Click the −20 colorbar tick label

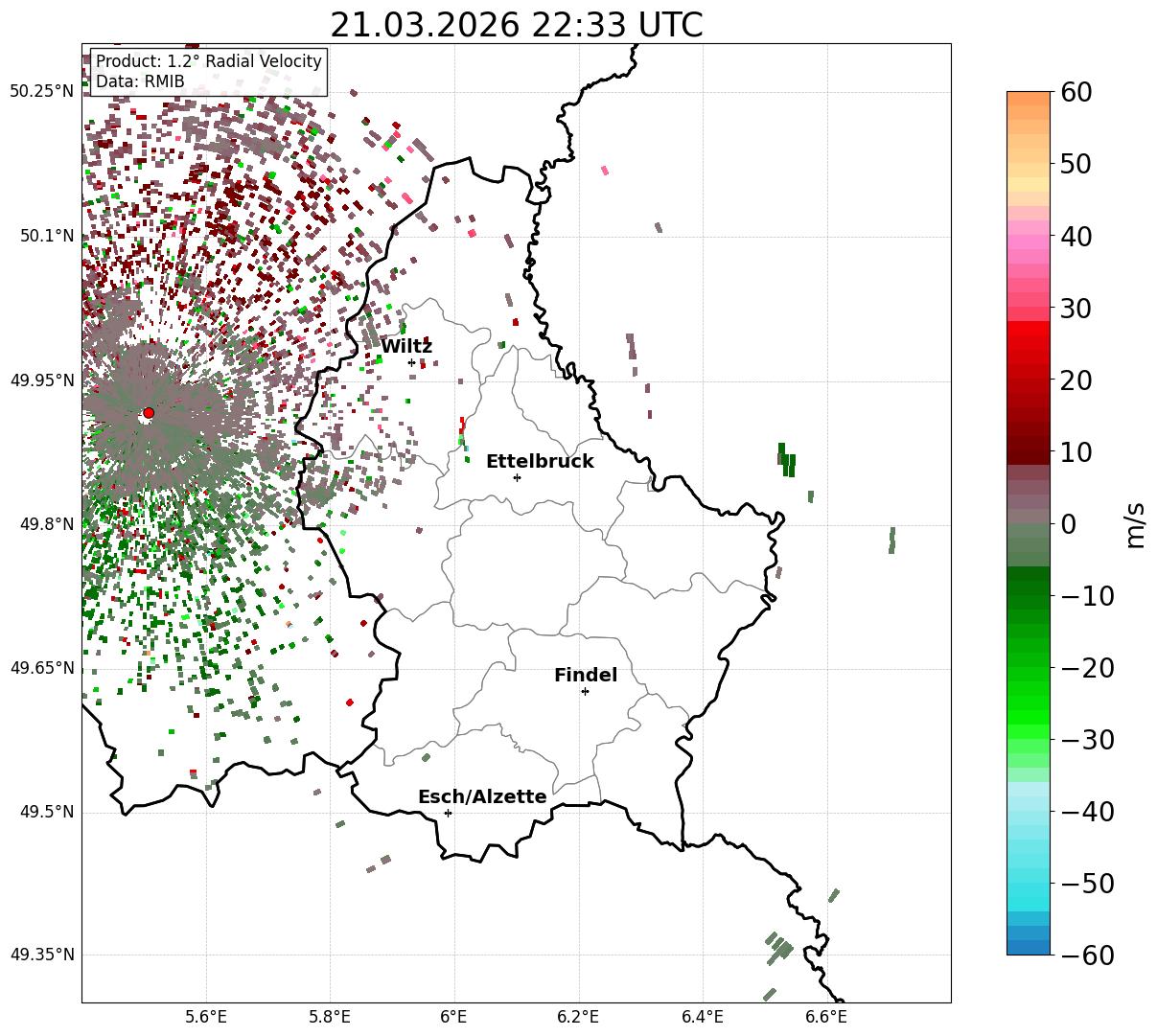[x=1087, y=668]
